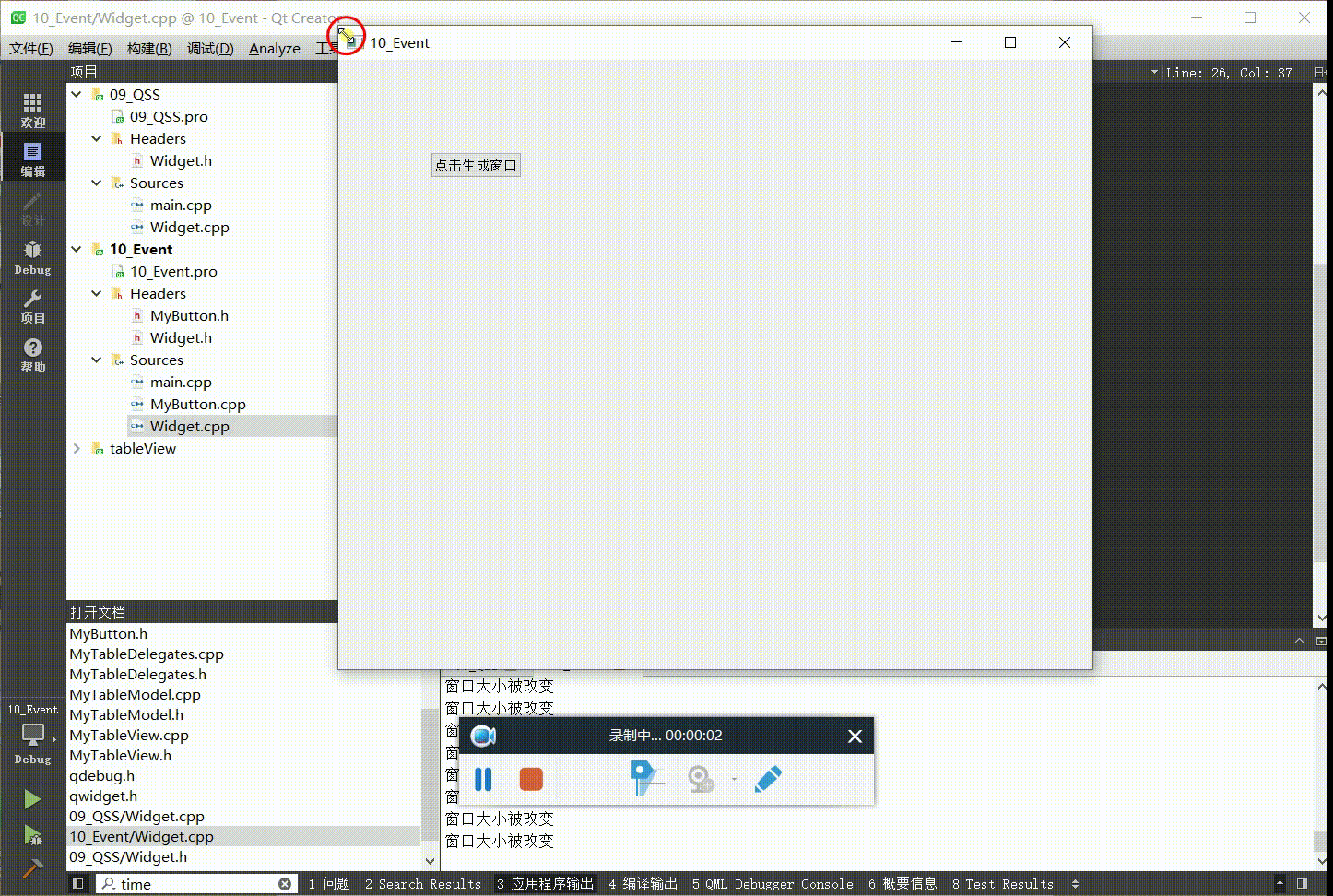Close the recording toolbar
The height and width of the screenshot is (896, 1333).
tap(855, 736)
